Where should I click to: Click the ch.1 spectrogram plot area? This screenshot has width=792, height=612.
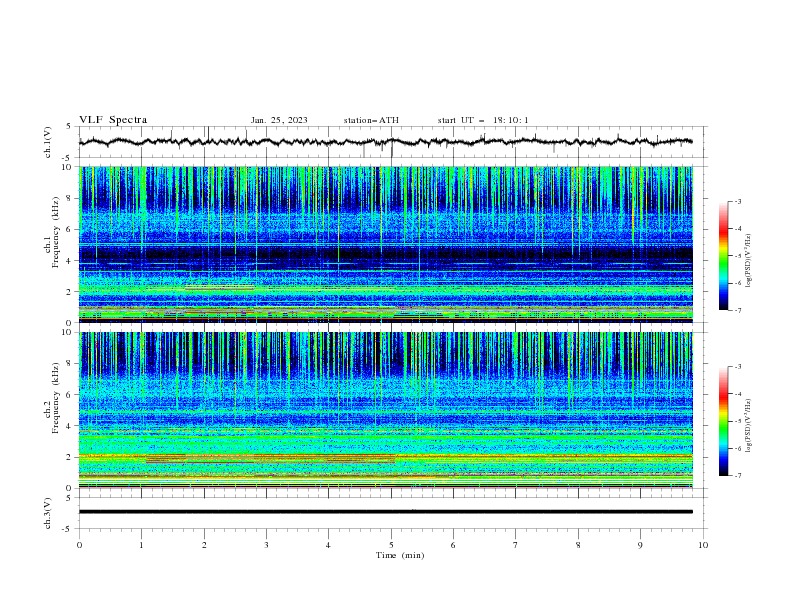pyautogui.click(x=385, y=244)
